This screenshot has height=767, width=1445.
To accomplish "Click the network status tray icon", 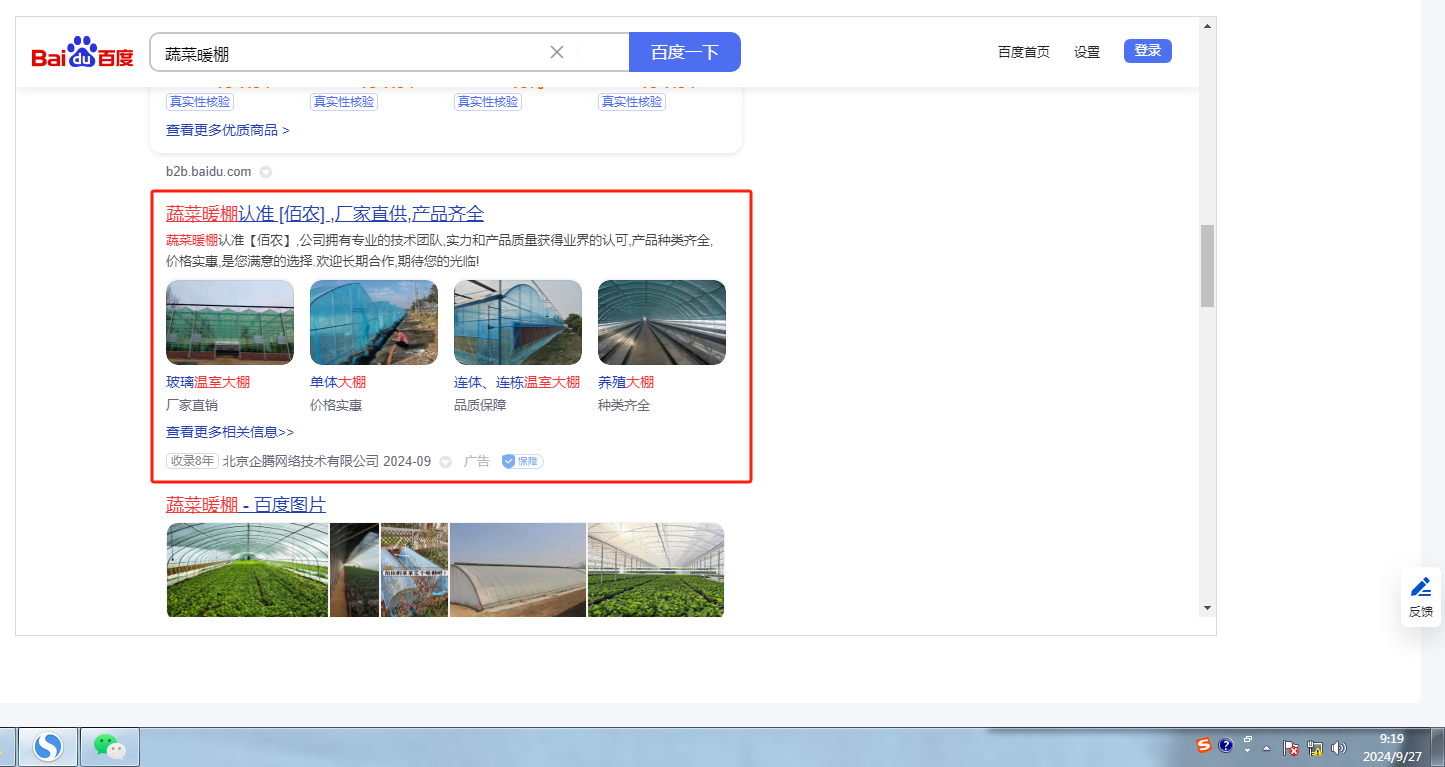I will 1315,748.
